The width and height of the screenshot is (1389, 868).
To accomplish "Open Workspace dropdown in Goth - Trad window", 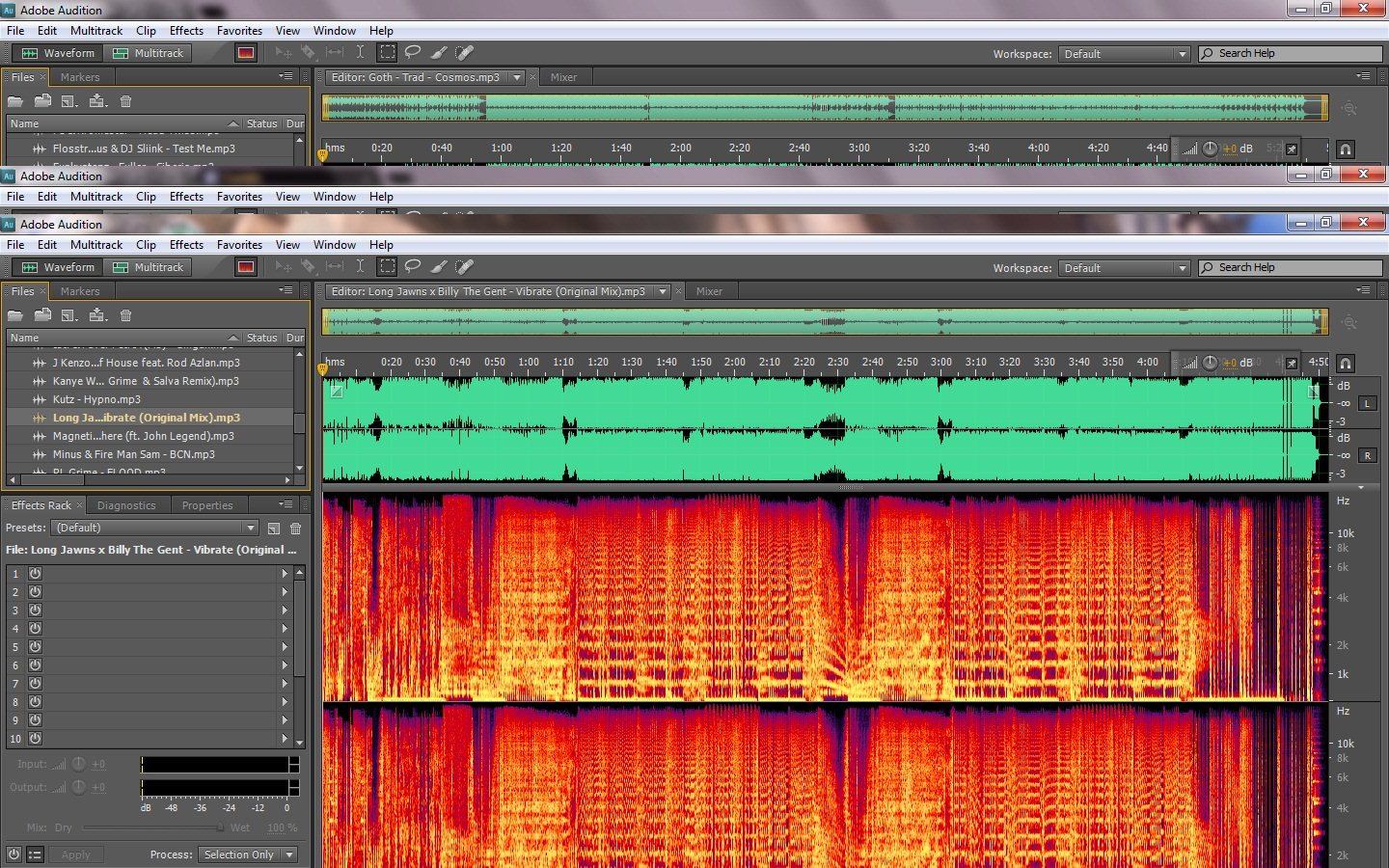I will pyautogui.click(x=1124, y=54).
